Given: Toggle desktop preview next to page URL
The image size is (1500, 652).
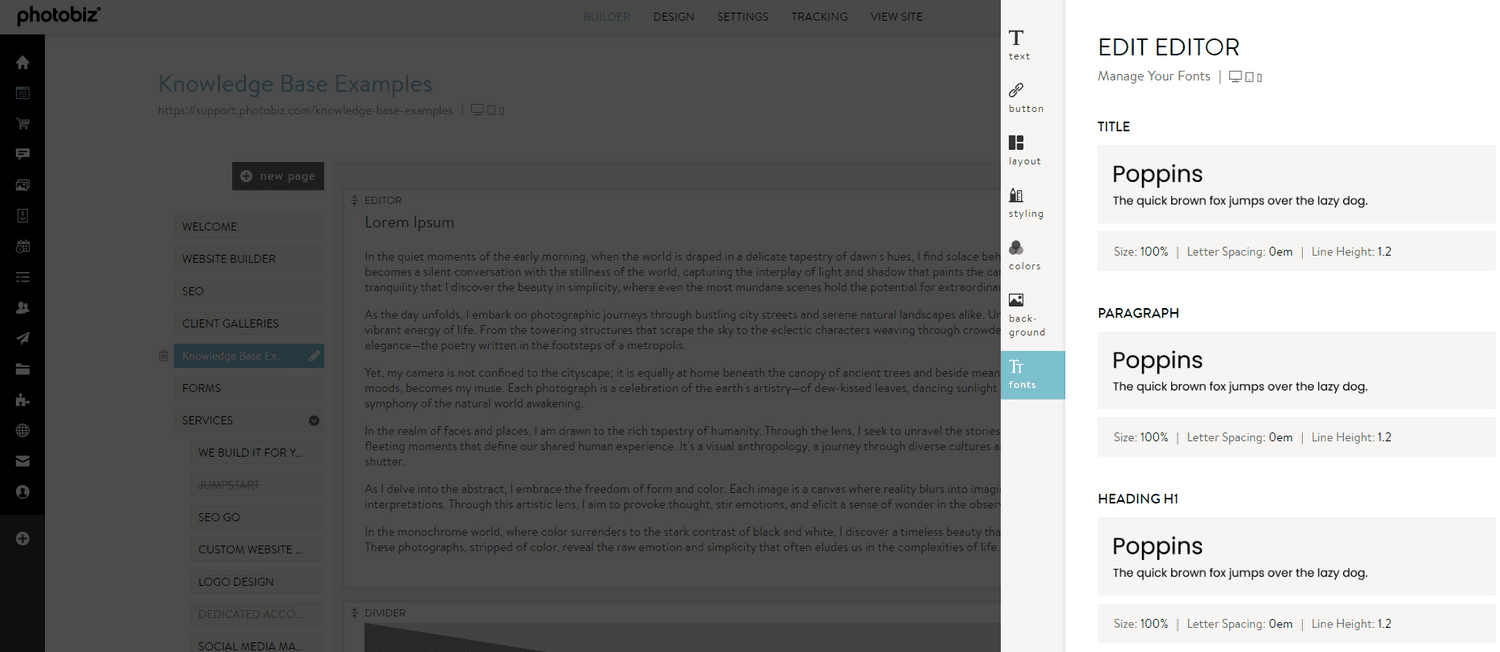Looking at the screenshot, I should 477,110.
